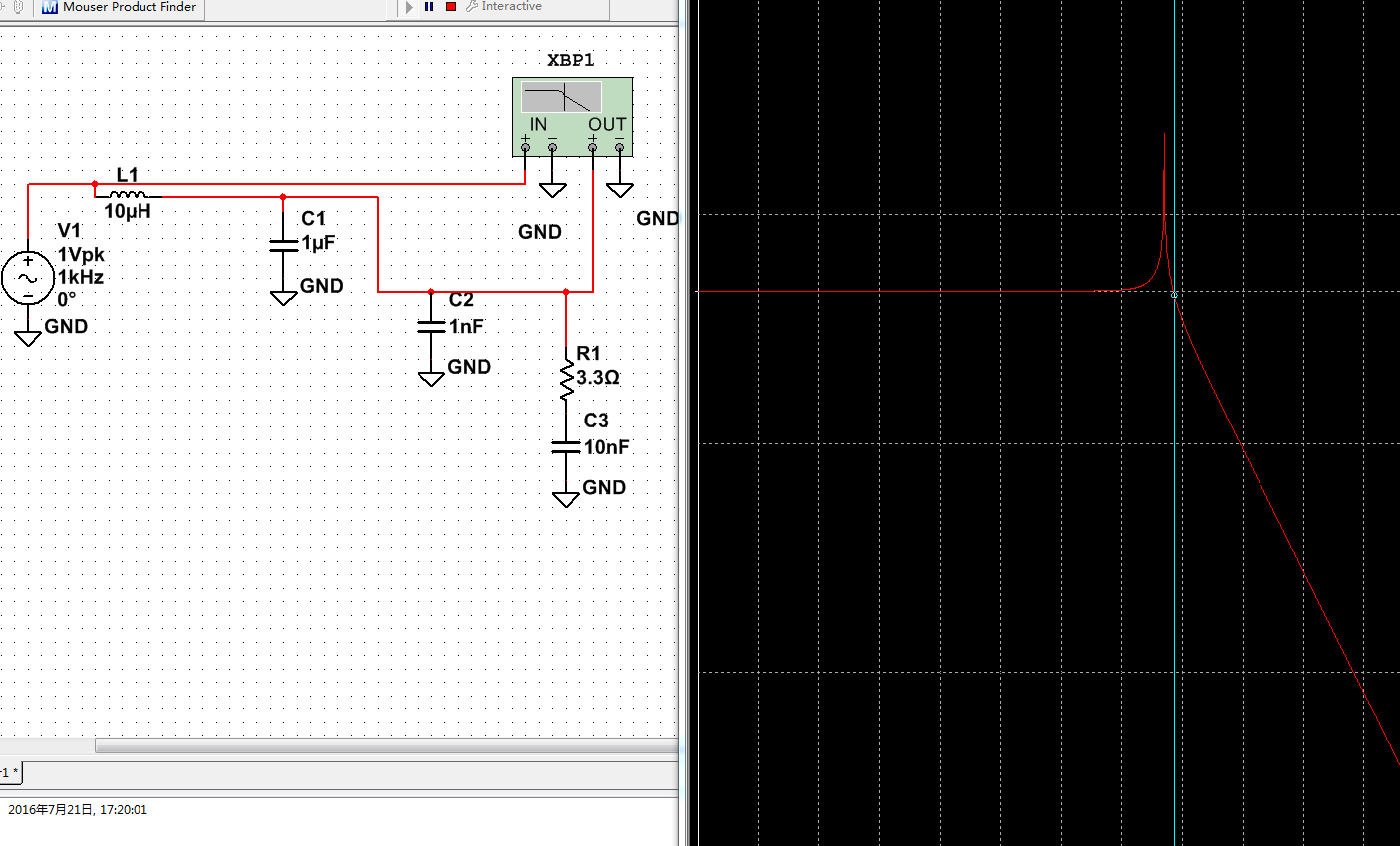Select the schematic sheet tab "1 *"

[x=10, y=773]
